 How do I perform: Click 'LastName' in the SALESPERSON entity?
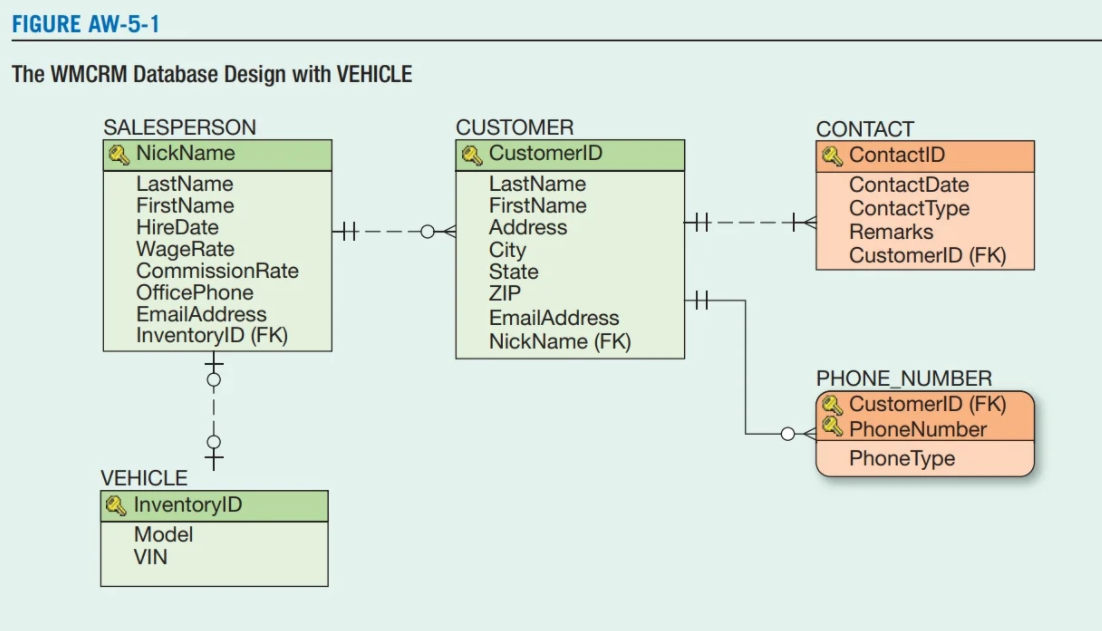coord(185,184)
